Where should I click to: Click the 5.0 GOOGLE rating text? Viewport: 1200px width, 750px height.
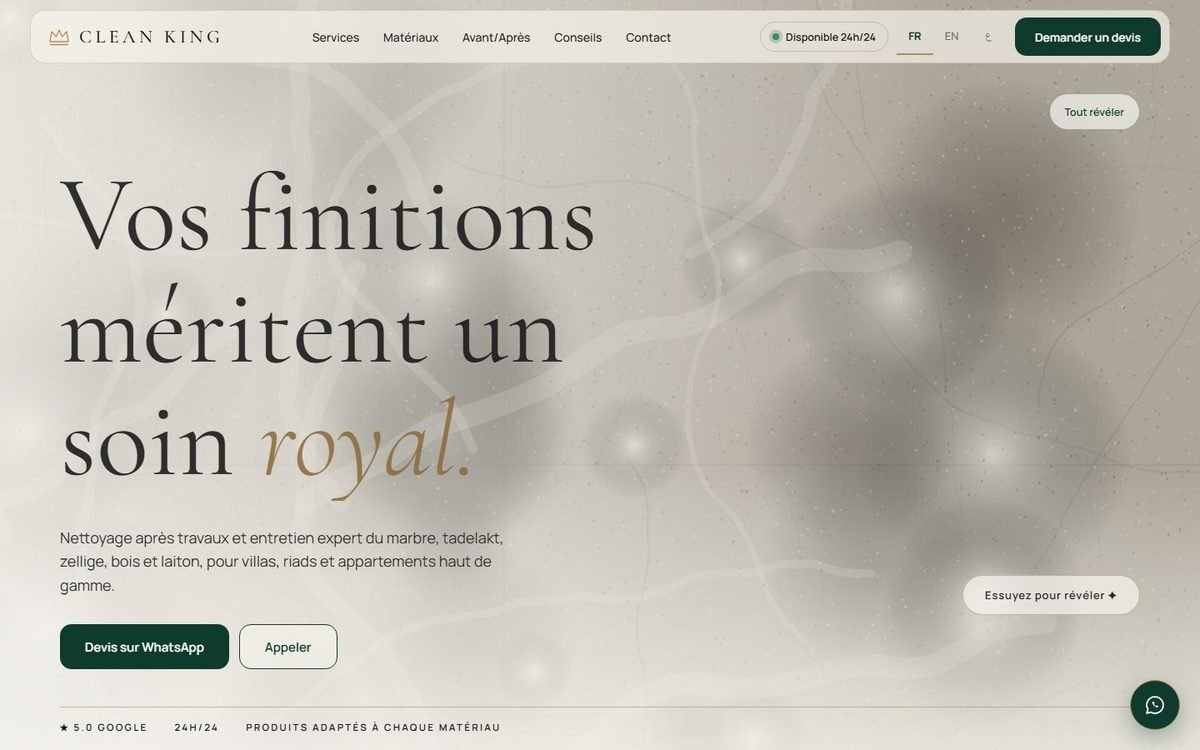[x=104, y=728]
